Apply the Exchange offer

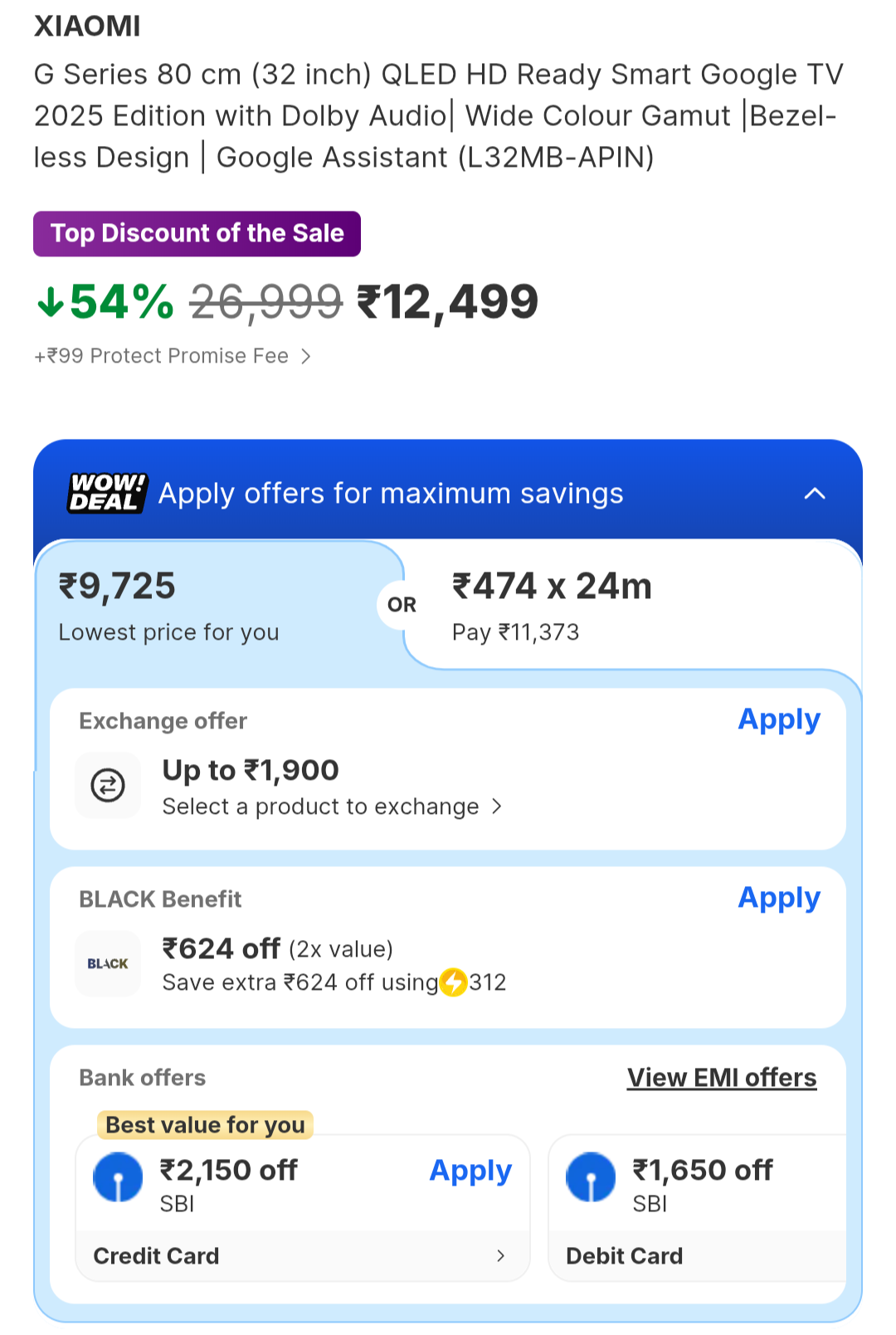point(779,719)
